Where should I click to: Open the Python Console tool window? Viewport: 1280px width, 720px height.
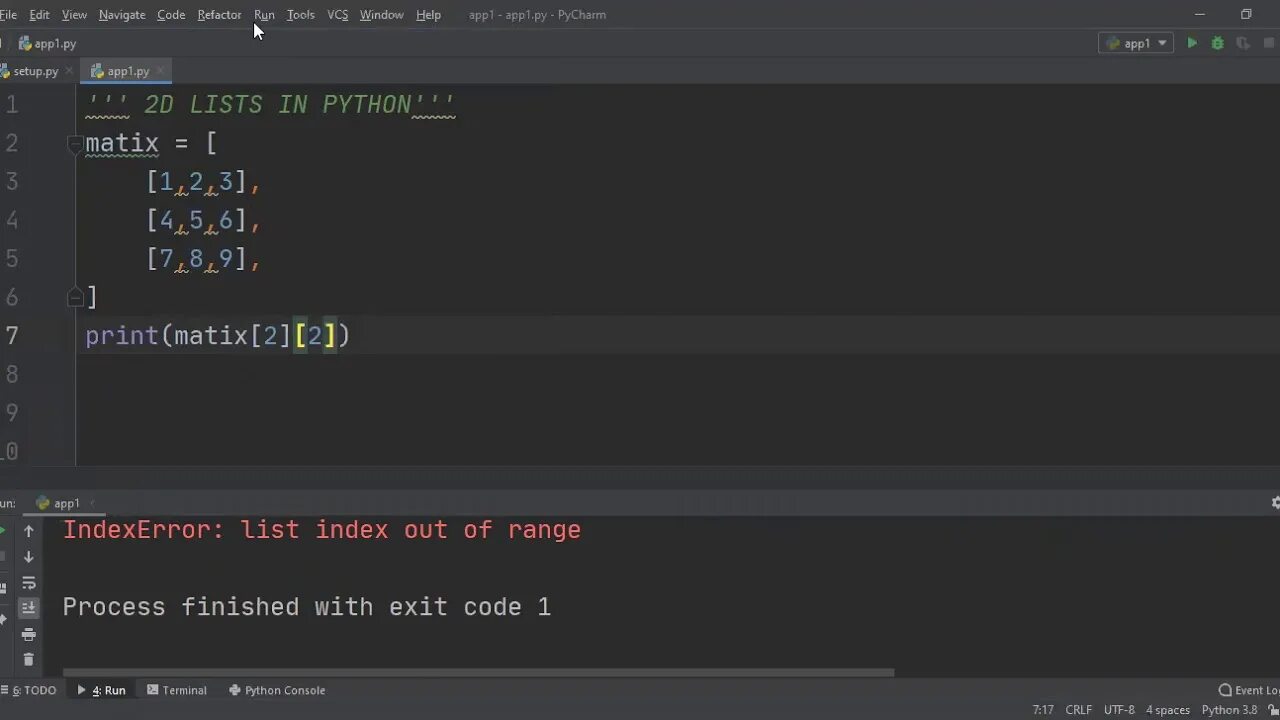pyautogui.click(x=277, y=690)
